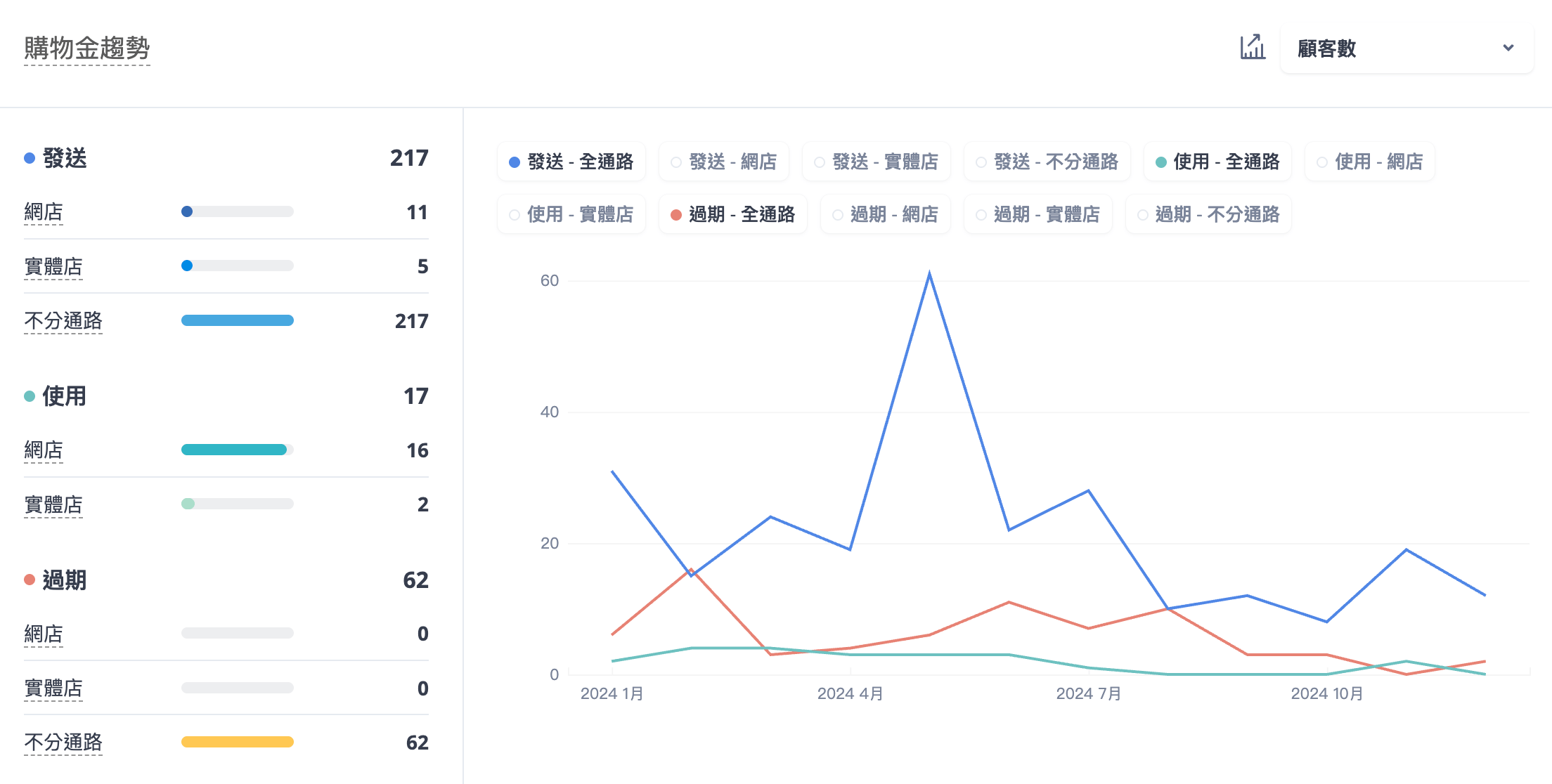The width and height of the screenshot is (1552, 784).
Task: Enable the 過期 - 實體店 legend series
Action: point(1038,214)
